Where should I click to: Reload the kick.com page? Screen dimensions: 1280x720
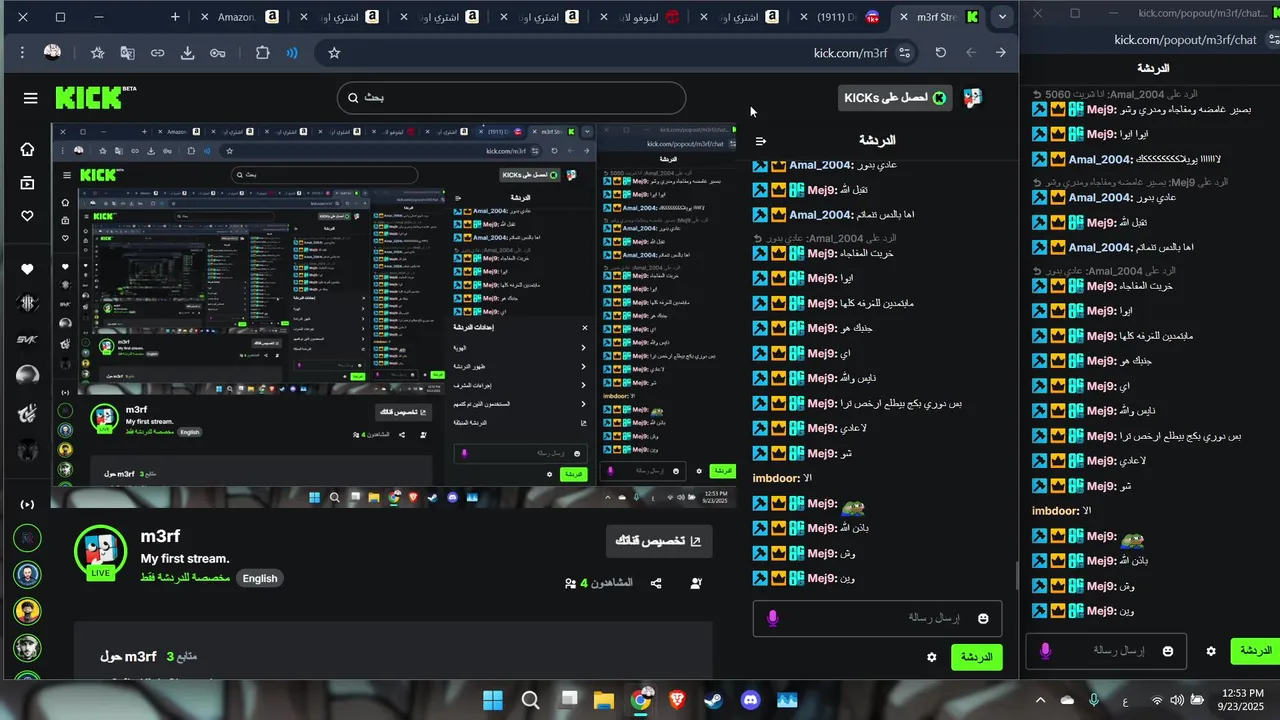click(940, 53)
